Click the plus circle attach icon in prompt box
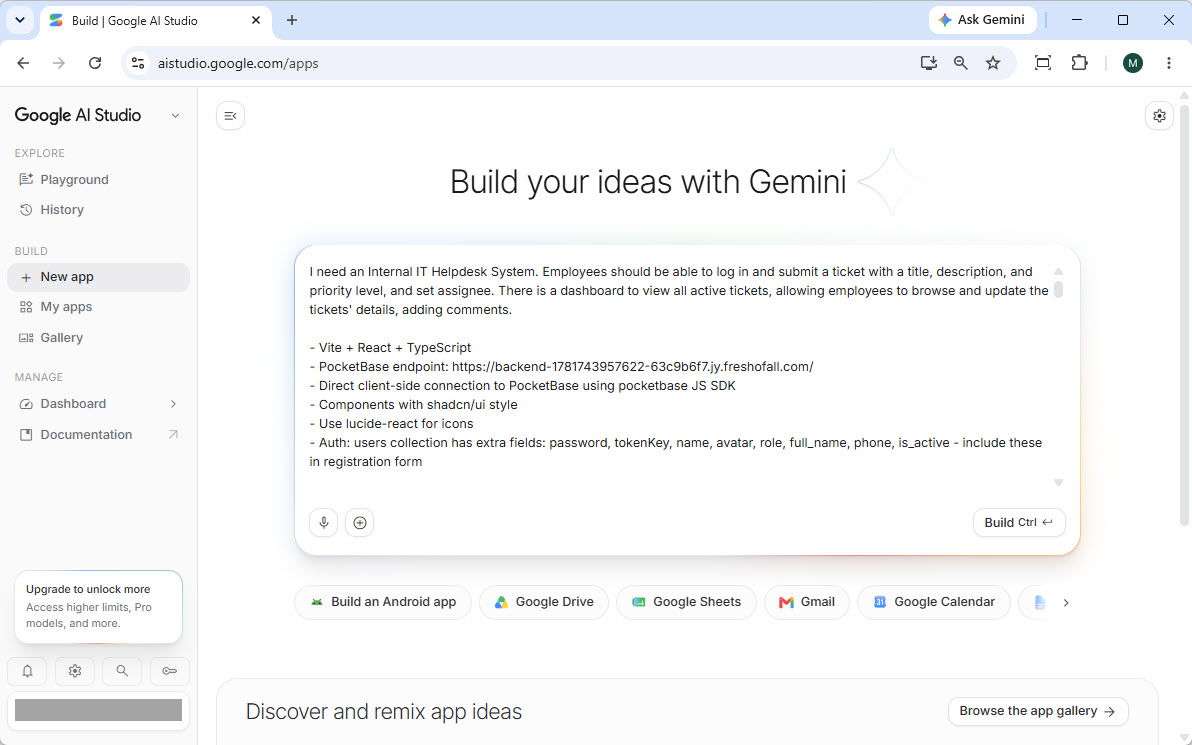The height and width of the screenshot is (745, 1192). point(360,522)
